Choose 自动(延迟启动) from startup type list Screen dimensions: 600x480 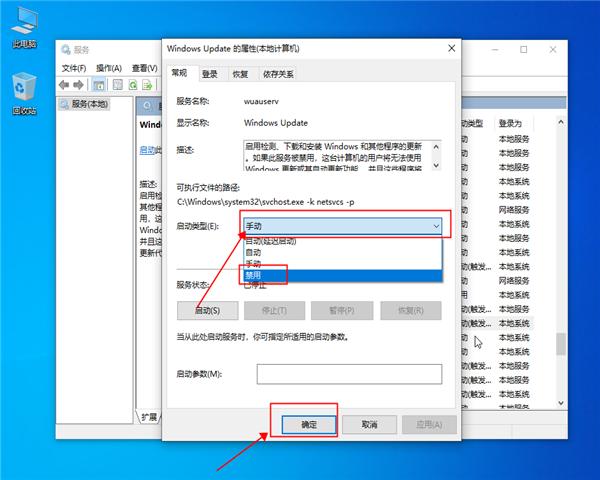[x=343, y=241]
